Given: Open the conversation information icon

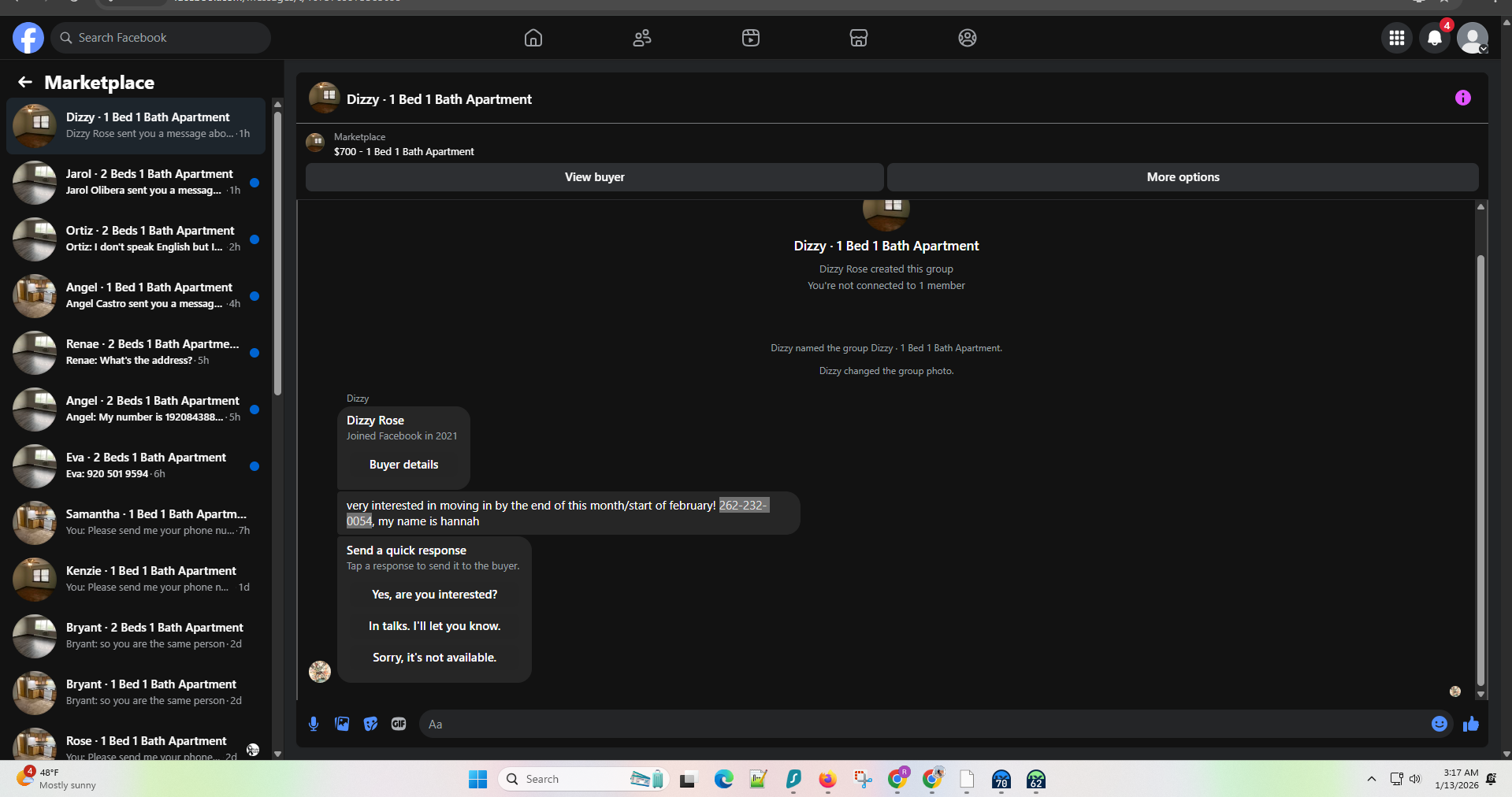Looking at the screenshot, I should click(1462, 98).
